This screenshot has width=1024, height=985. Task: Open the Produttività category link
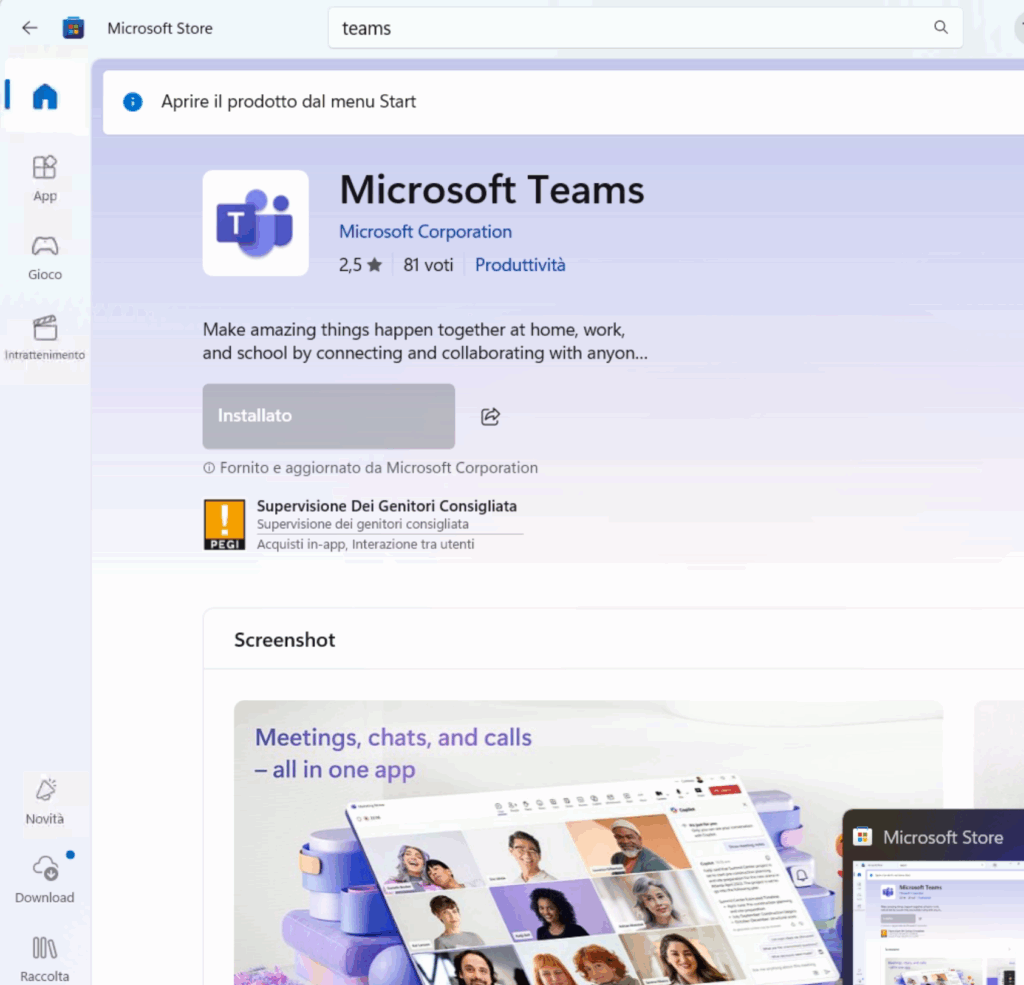pos(520,265)
